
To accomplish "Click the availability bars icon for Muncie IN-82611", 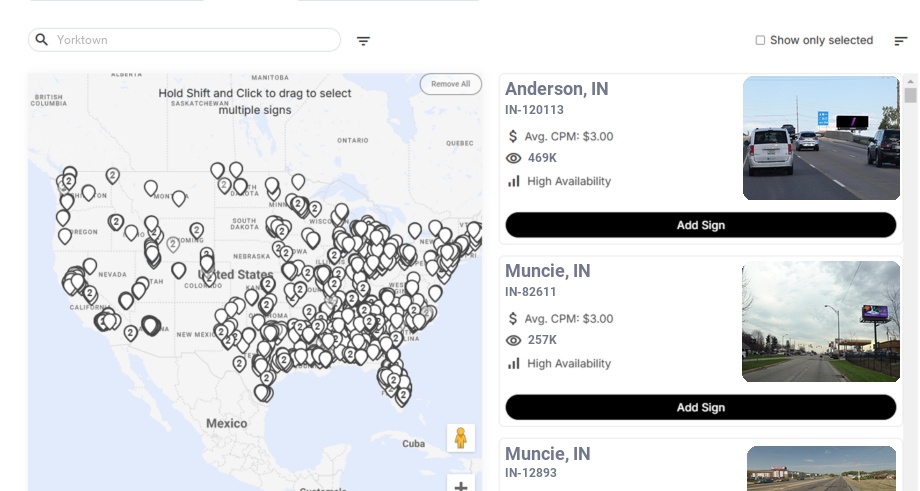I will click(514, 363).
